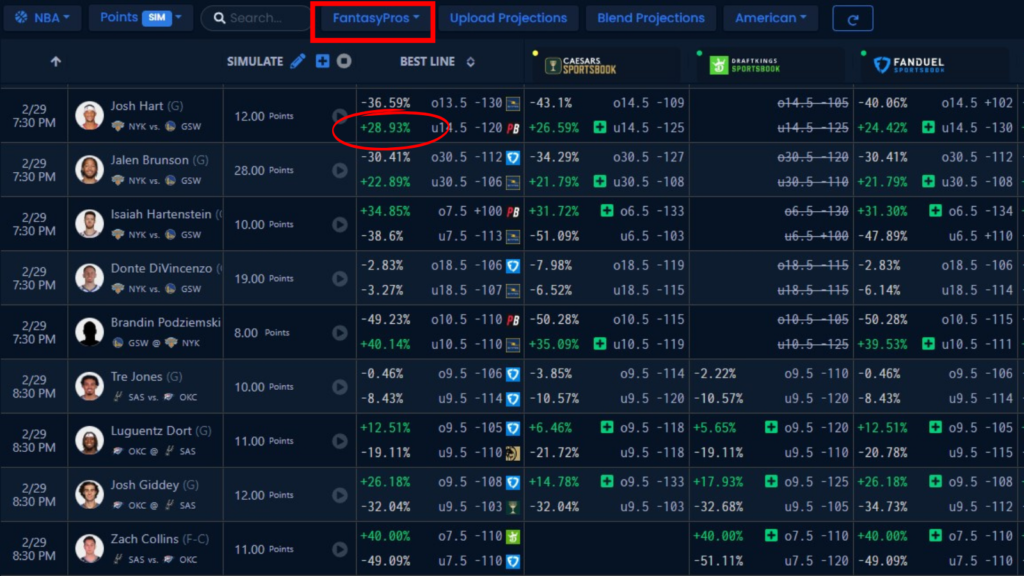Run simulation play button for Josh Giddey
Screen dimensions: 1024x576
[340, 496]
